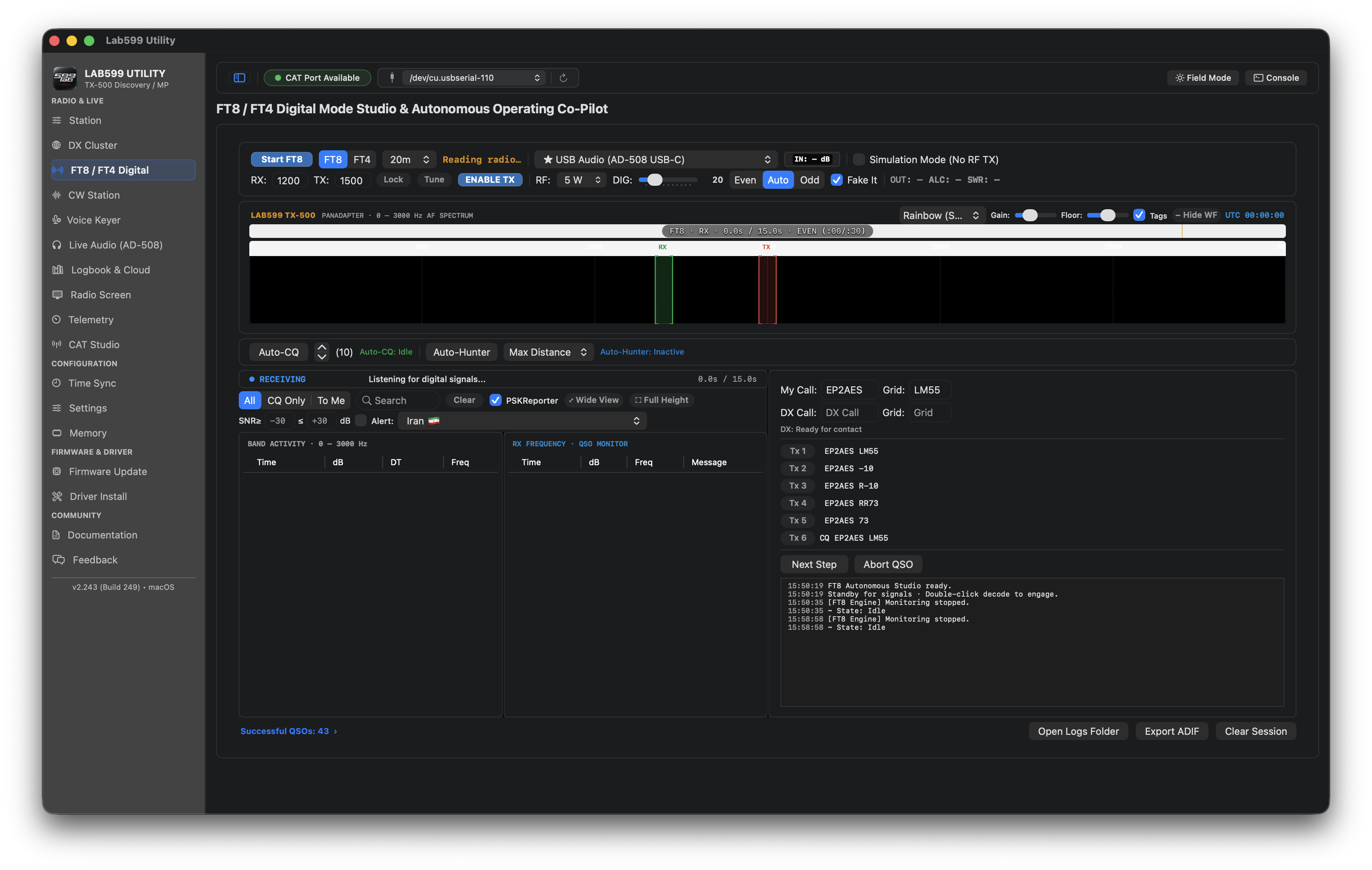Click the Telemetry clock icon
This screenshot has height=870, width=1372.
[x=56, y=319]
